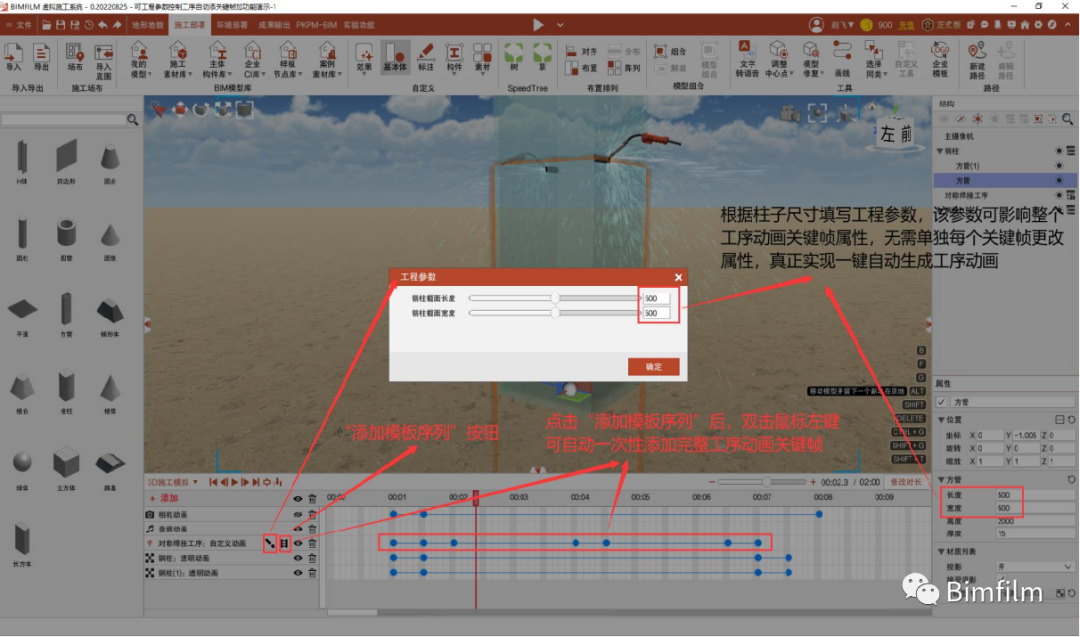This screenshot has width=1080, height=637.
Task: Click the 添加 add track button
Action: pos(164,498)
